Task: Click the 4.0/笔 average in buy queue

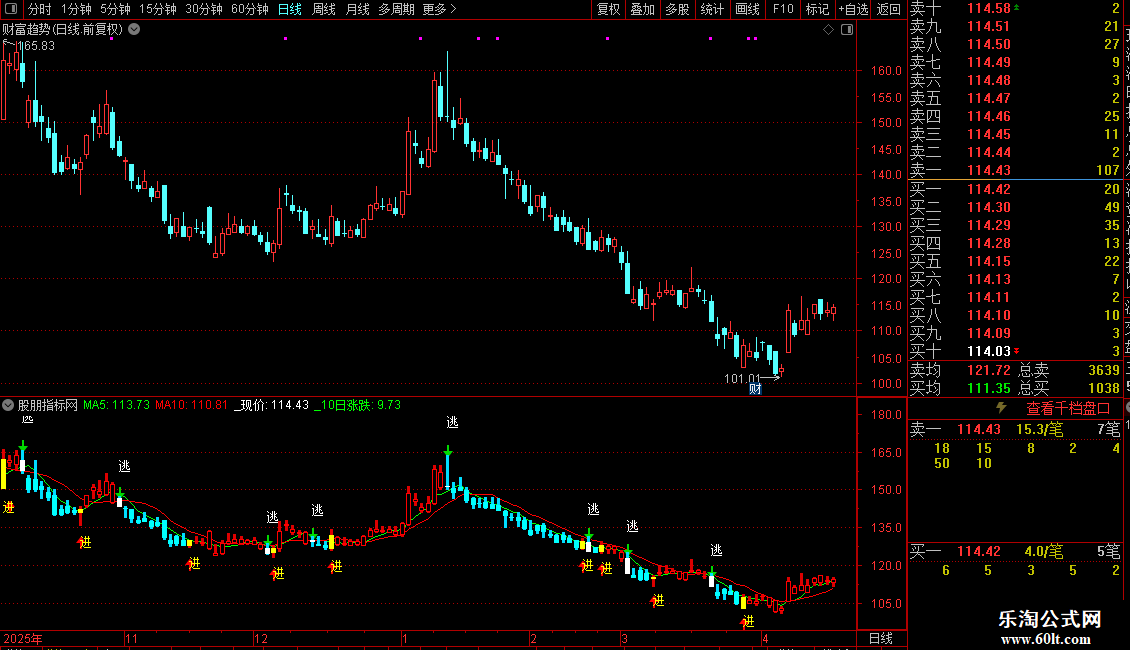Action: click(x=1044, y=551)
